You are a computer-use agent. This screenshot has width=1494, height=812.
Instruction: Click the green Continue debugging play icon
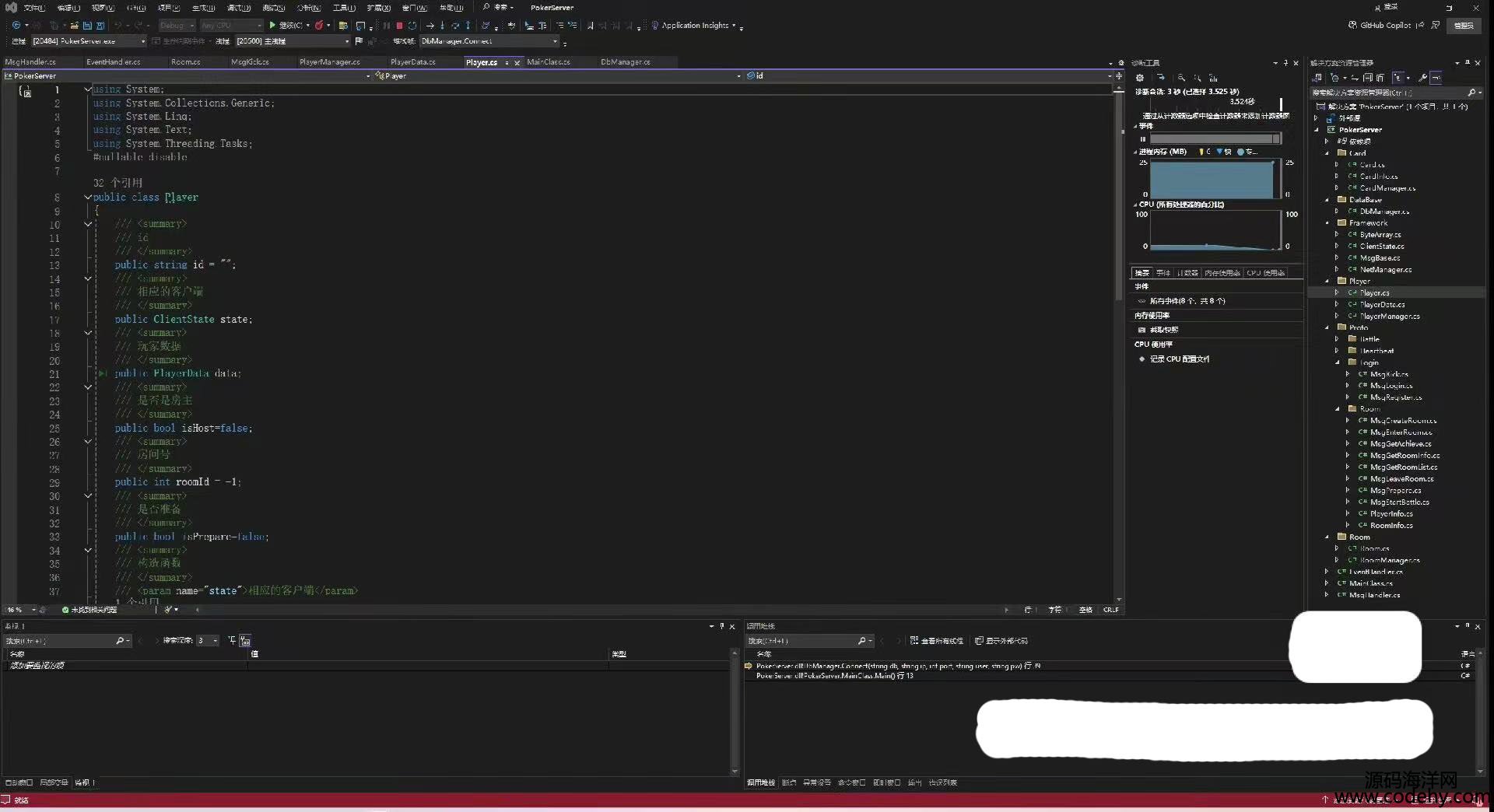272,25
